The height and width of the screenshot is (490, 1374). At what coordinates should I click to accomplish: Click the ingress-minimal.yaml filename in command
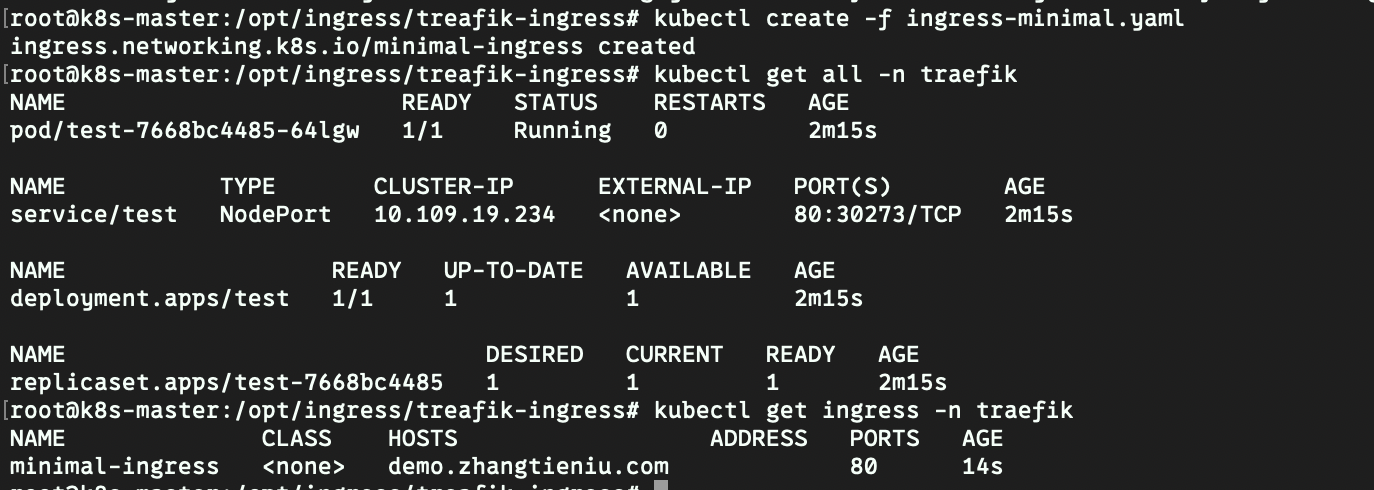coord(1045,19)
